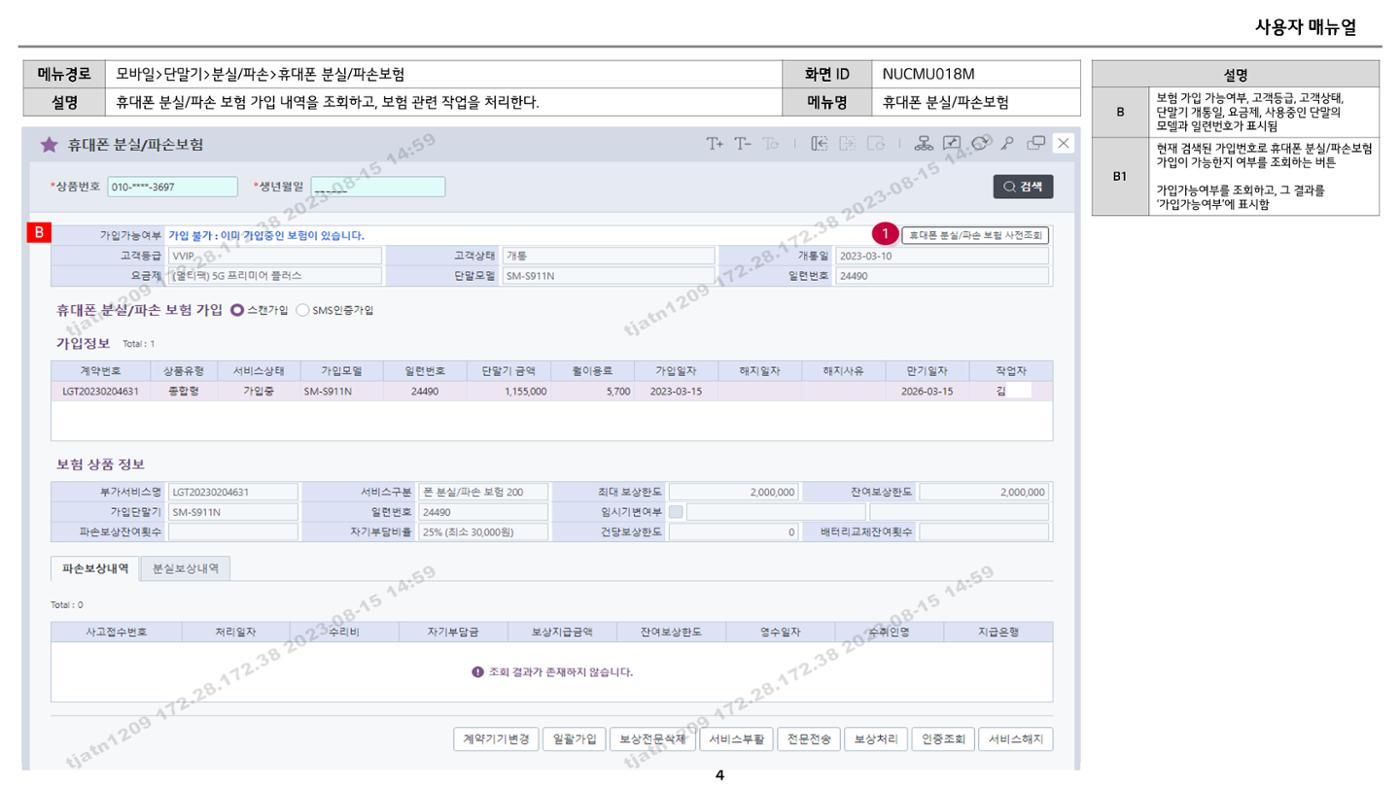Click the 전문전송 button

809,739
